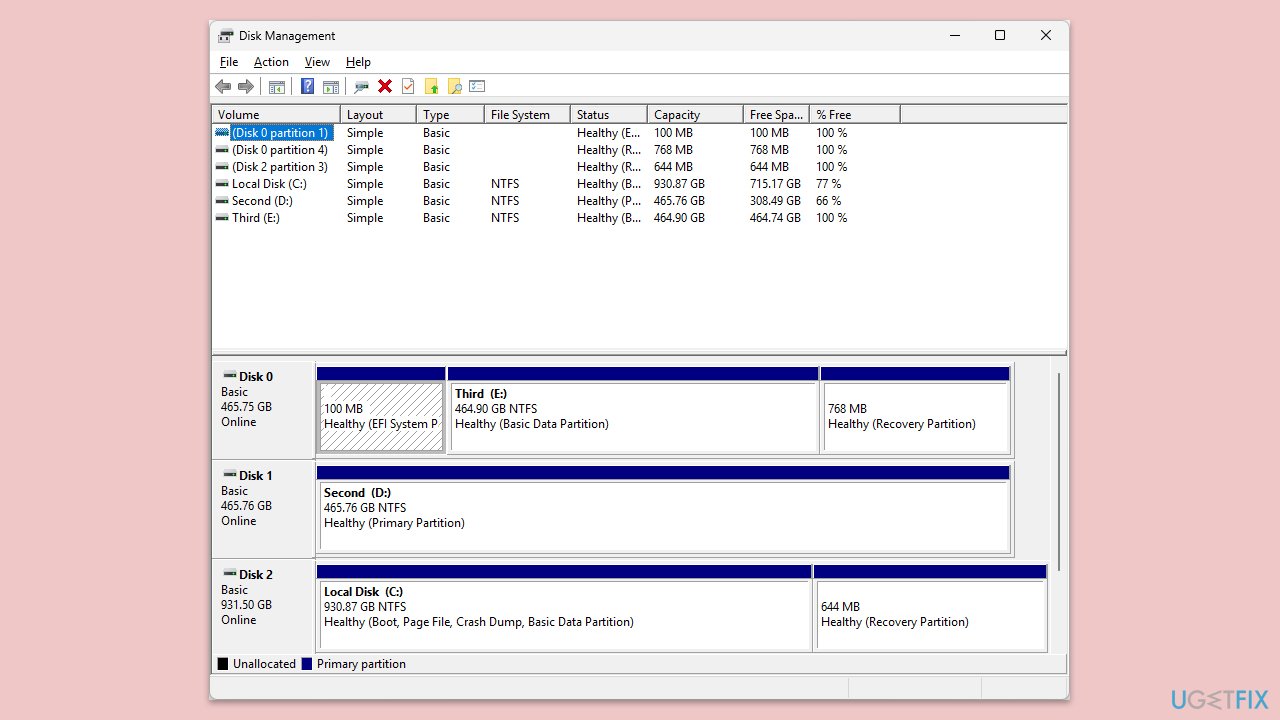Toggle the Show/Hide Console Tree icon

pos(277,87)
